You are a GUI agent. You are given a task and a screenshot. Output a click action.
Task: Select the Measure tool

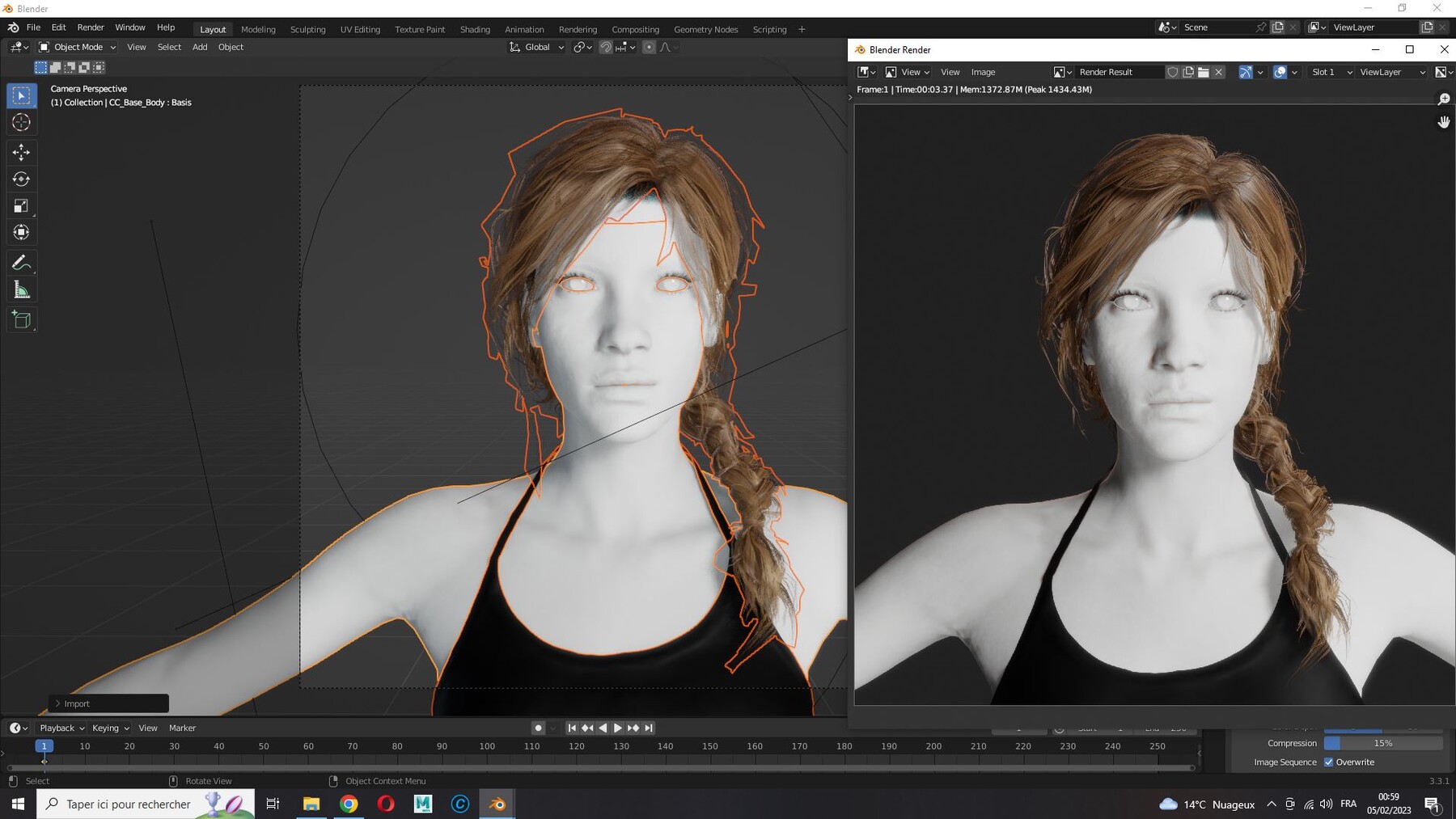(x=22, y=289)
